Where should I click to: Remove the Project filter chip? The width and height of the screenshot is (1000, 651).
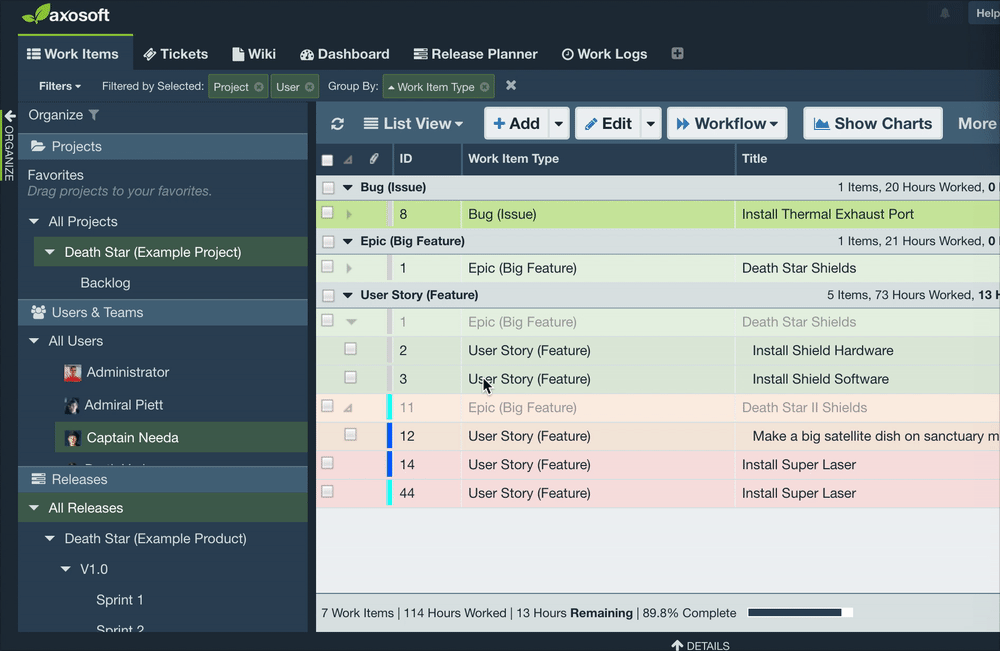[258, 87]
